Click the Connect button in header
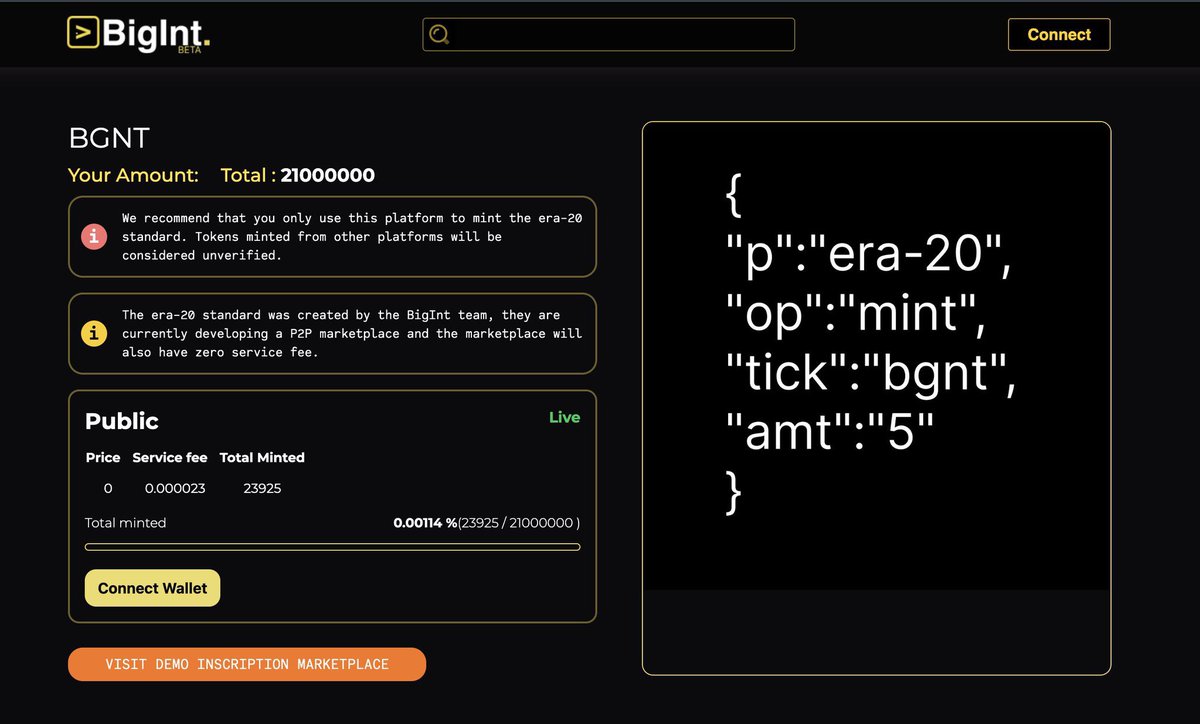 tap(1059, 34)
